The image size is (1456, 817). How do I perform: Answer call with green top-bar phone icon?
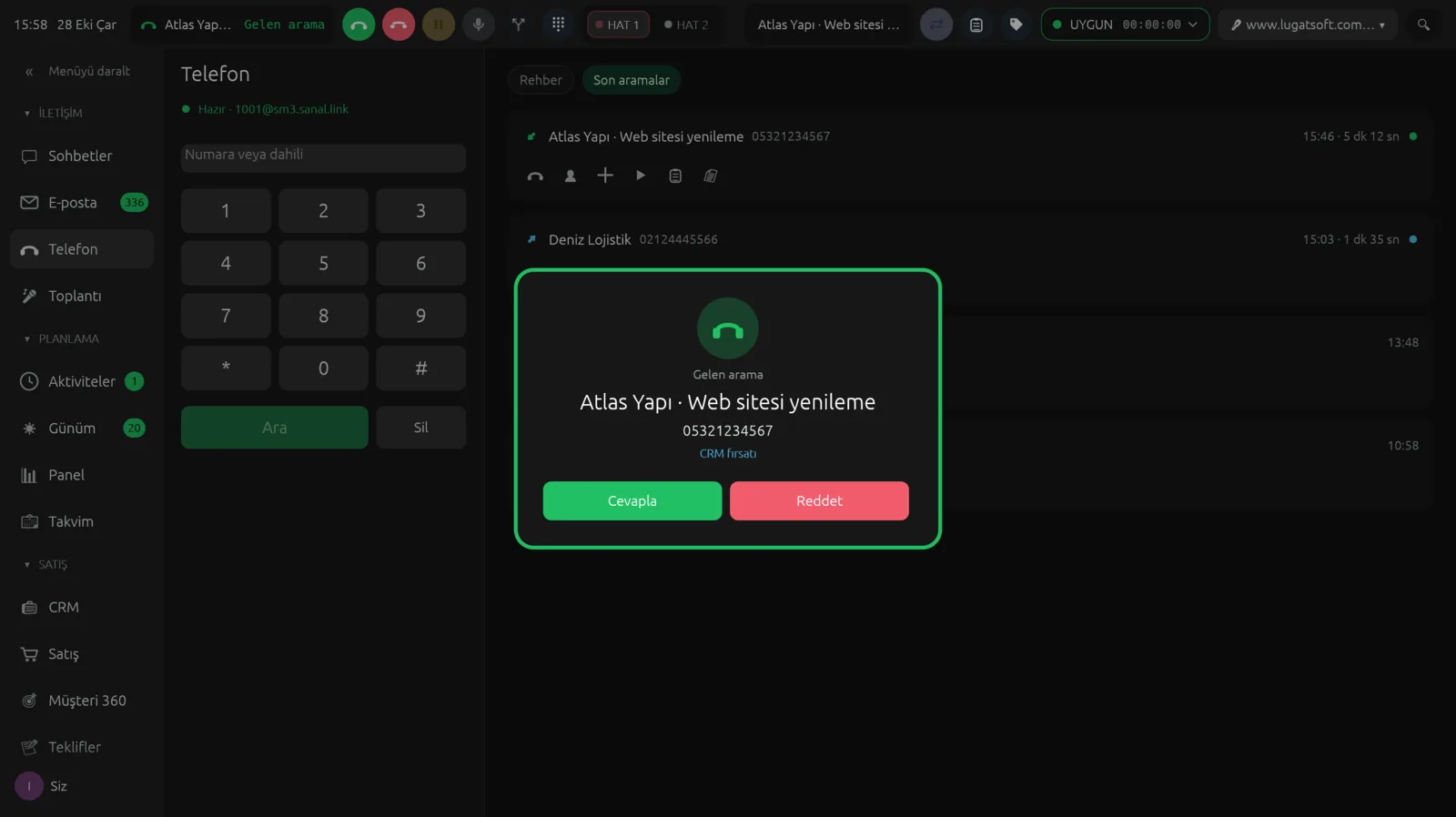[x=359, y=25]
